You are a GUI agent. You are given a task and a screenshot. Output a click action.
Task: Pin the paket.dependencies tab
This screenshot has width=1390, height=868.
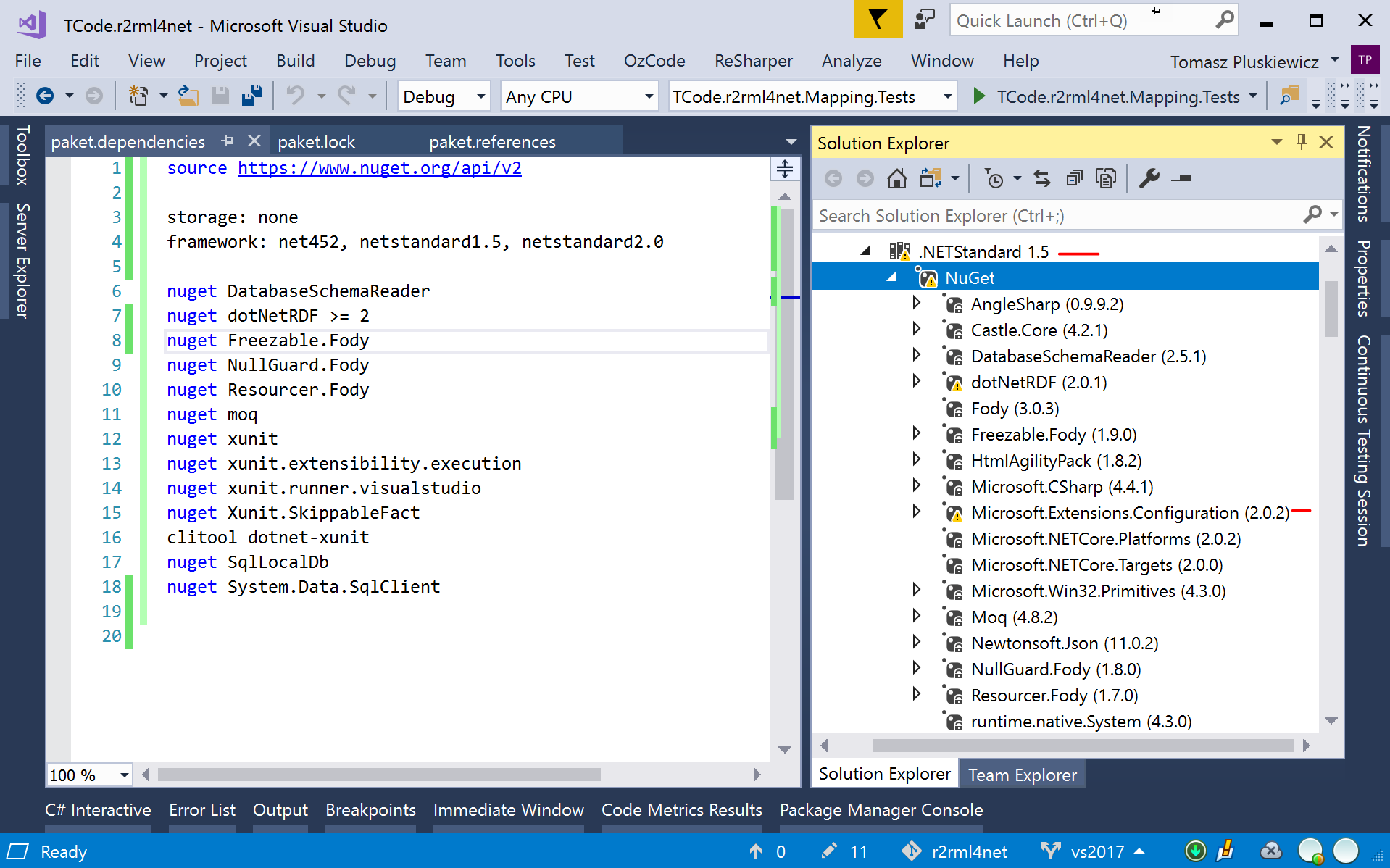point(227,141)
